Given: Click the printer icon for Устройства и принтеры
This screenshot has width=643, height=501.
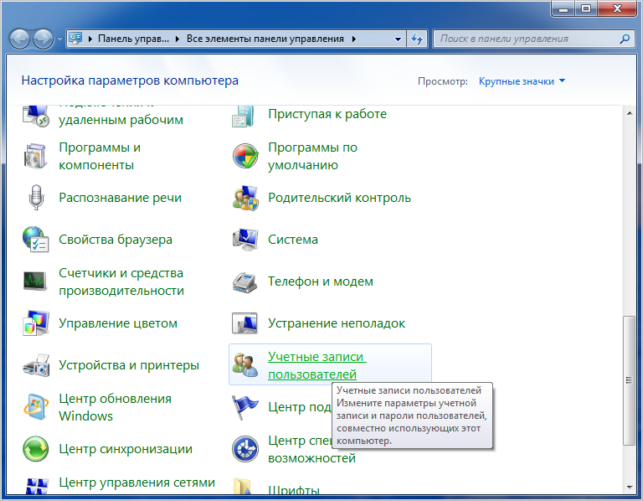Looking at the screenshot, I should pos(36,365).
